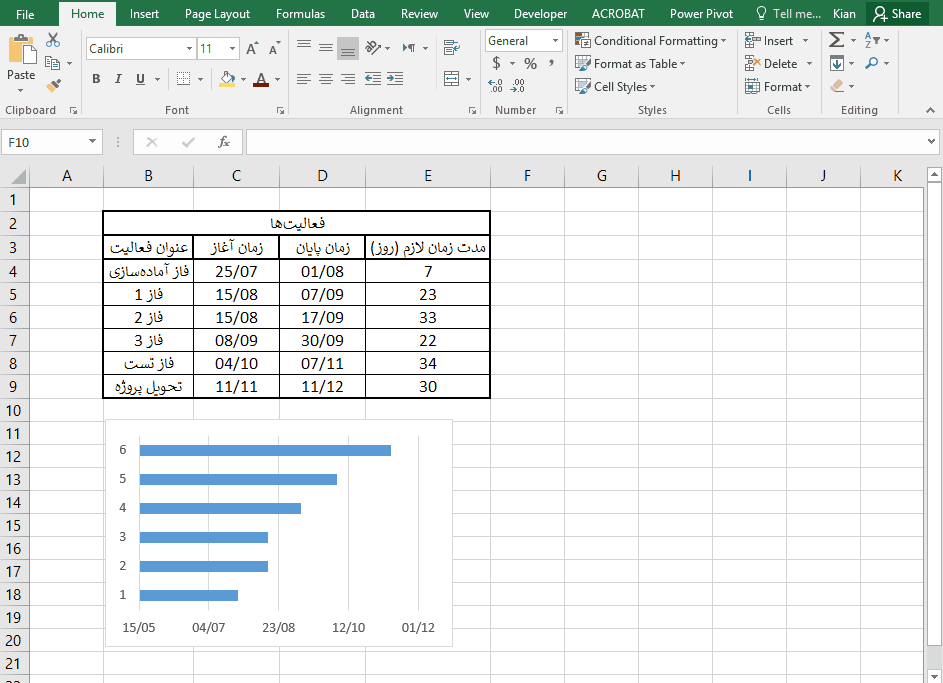
Task: Switch to the Page Layout tab
Action: tap(217, 14)
